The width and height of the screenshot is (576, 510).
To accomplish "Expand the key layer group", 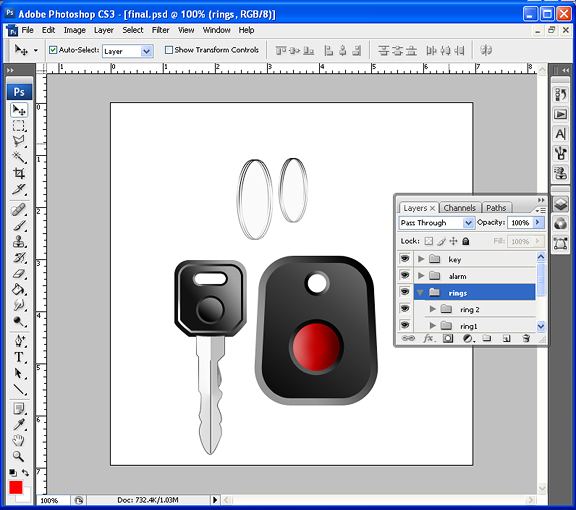I will [x=421, y=259].
